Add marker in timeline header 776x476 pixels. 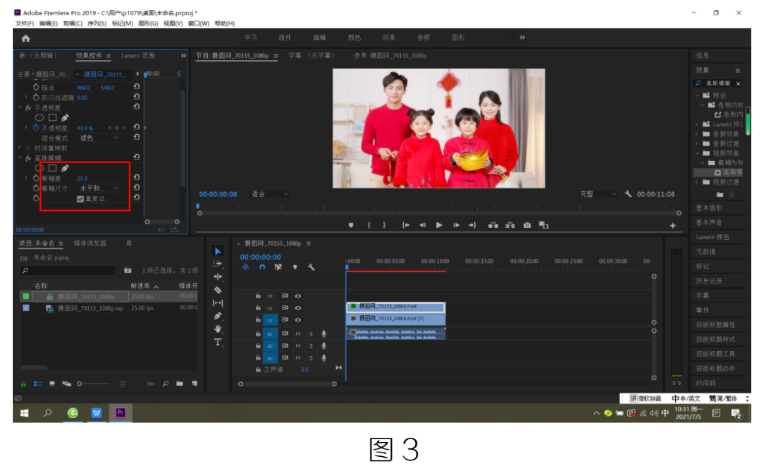(x=295, y=267)
